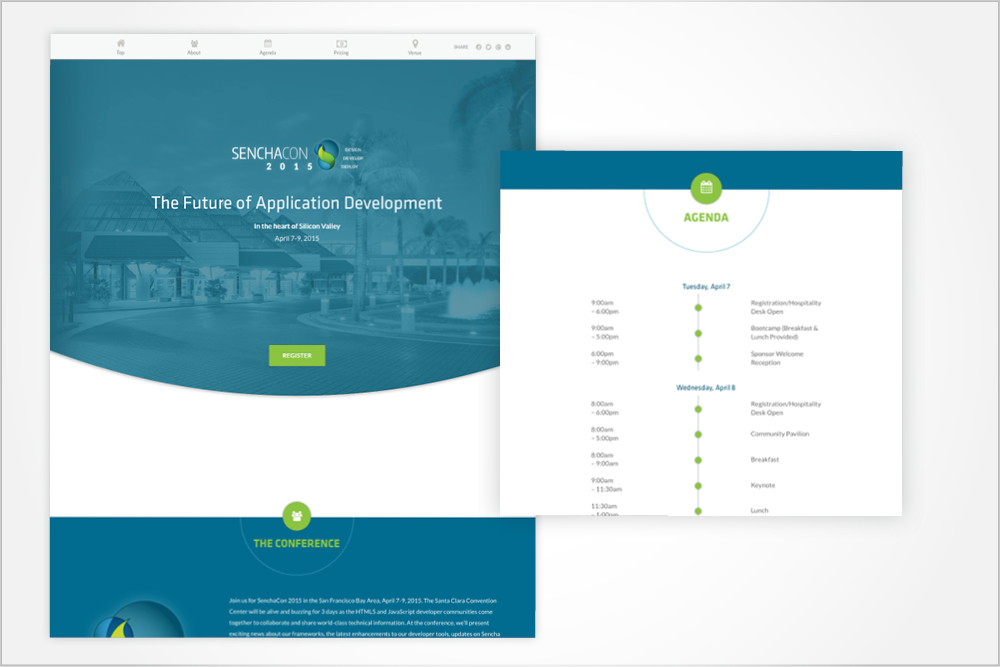Viewport: 1000px width, 667px height.
Task: Click the green people icon above The Conference
Action: coord(297,516)
